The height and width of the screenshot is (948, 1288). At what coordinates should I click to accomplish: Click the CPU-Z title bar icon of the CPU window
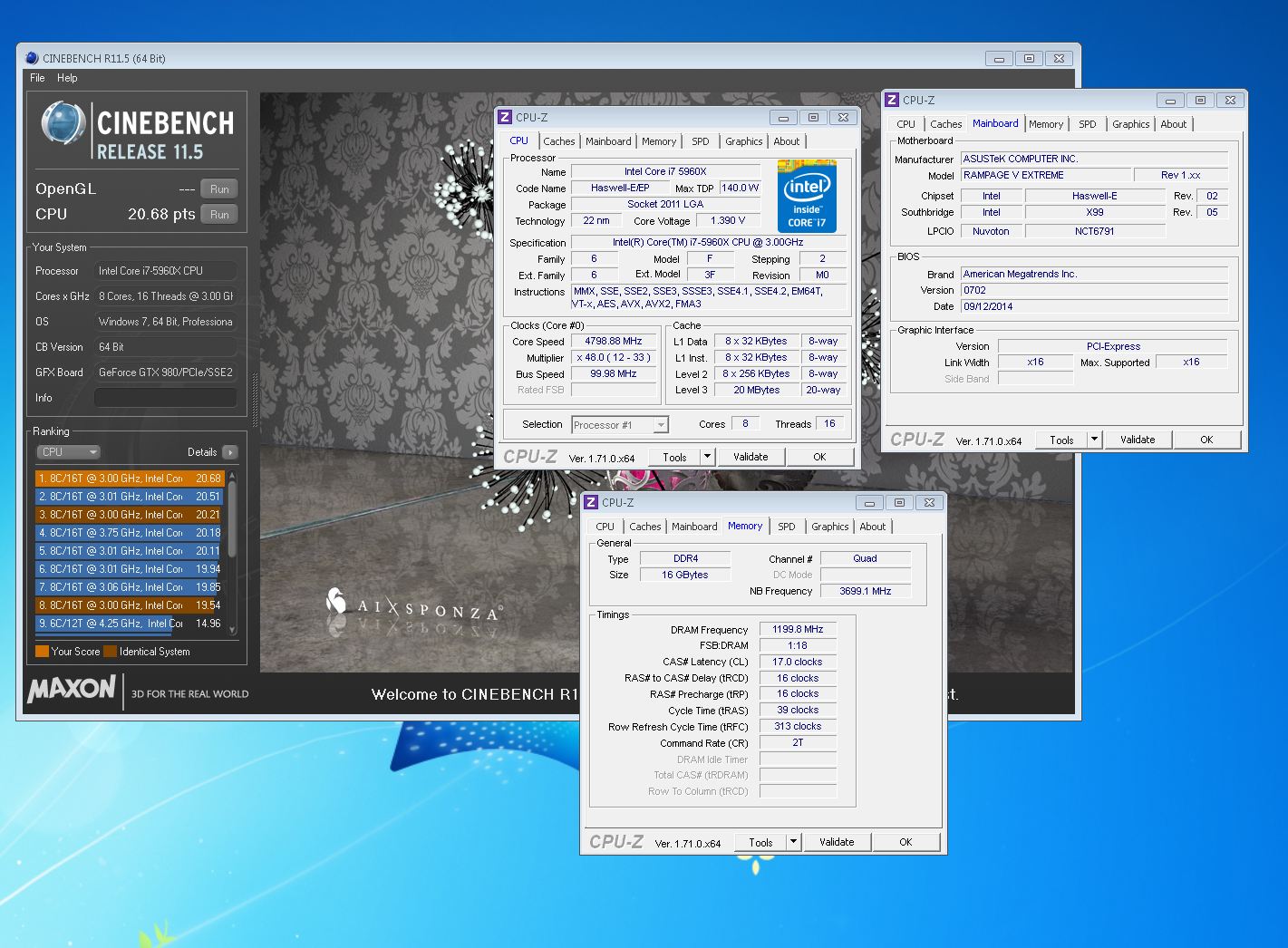[505, 117]
